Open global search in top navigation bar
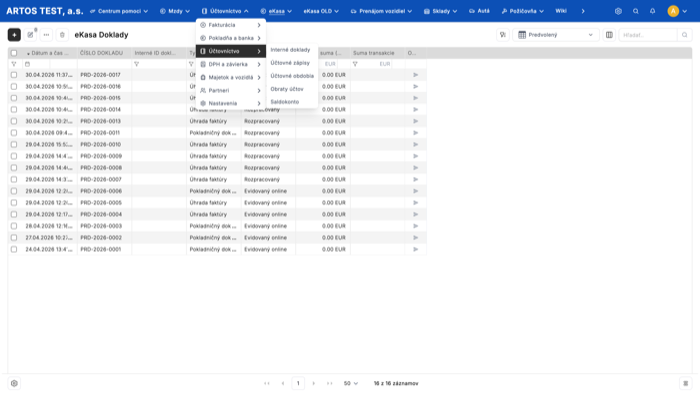 pyautogui.click(x=635, y=11)
